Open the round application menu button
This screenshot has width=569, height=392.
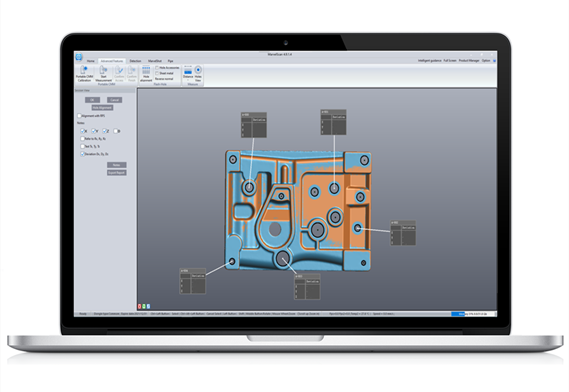[79, 57]
